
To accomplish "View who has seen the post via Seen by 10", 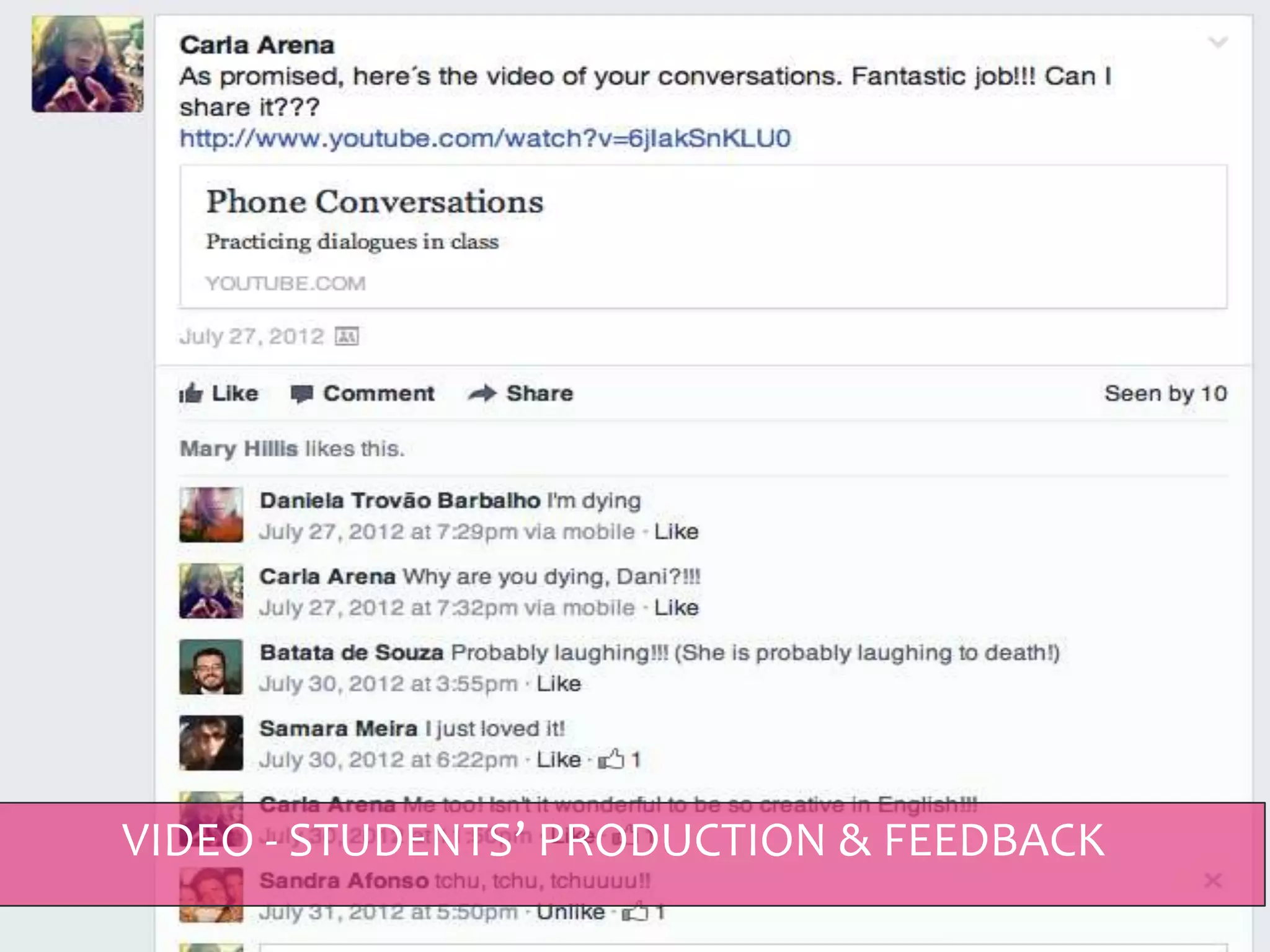I will click(1166, 394).
